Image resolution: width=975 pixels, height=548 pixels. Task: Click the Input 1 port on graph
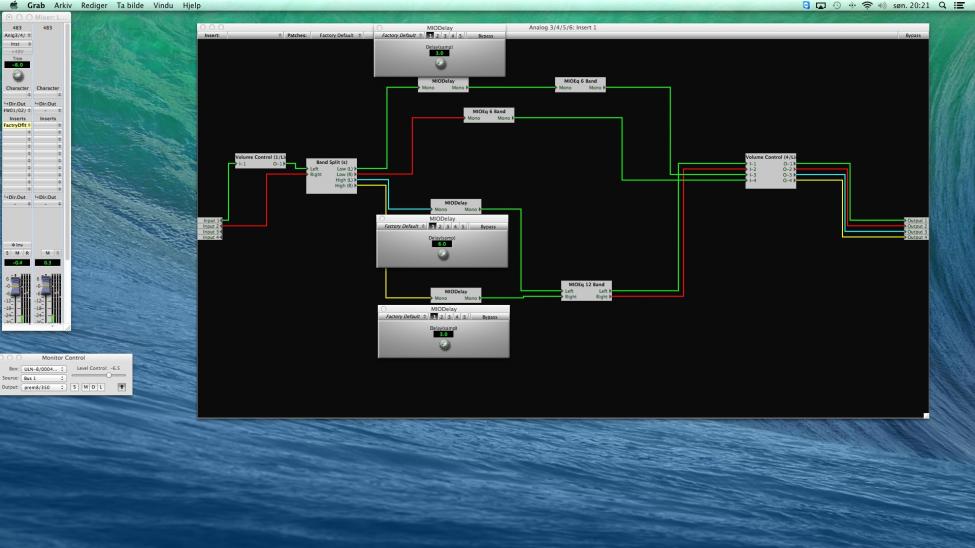(x=210, y=221)
